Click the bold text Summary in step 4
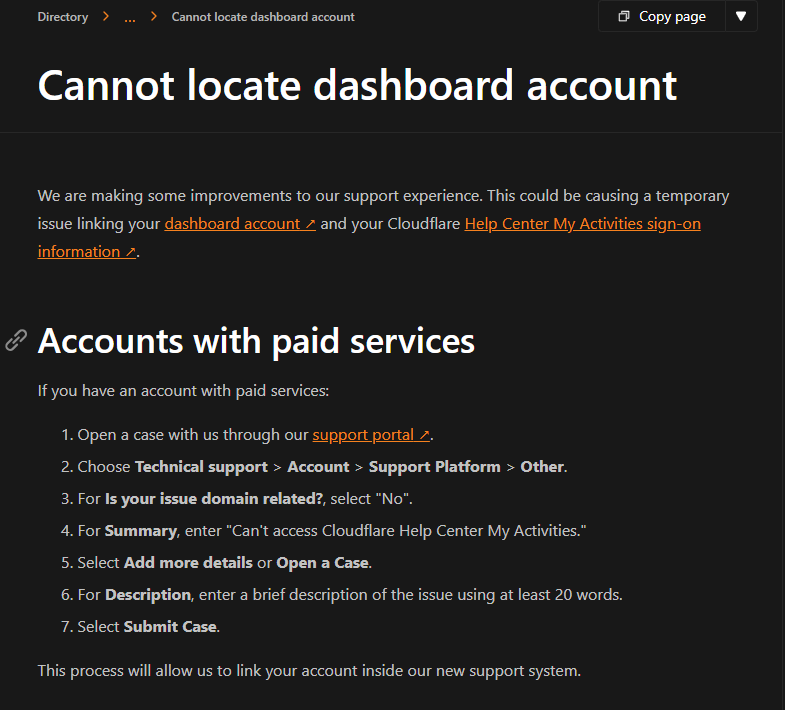The width and height of the screenshot is (785, 710). [x=141, y=531]
